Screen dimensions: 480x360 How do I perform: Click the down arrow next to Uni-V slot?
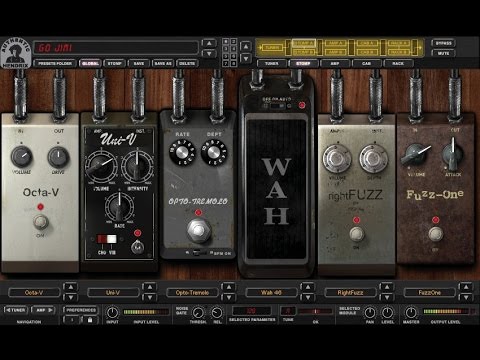pos(150,297)
